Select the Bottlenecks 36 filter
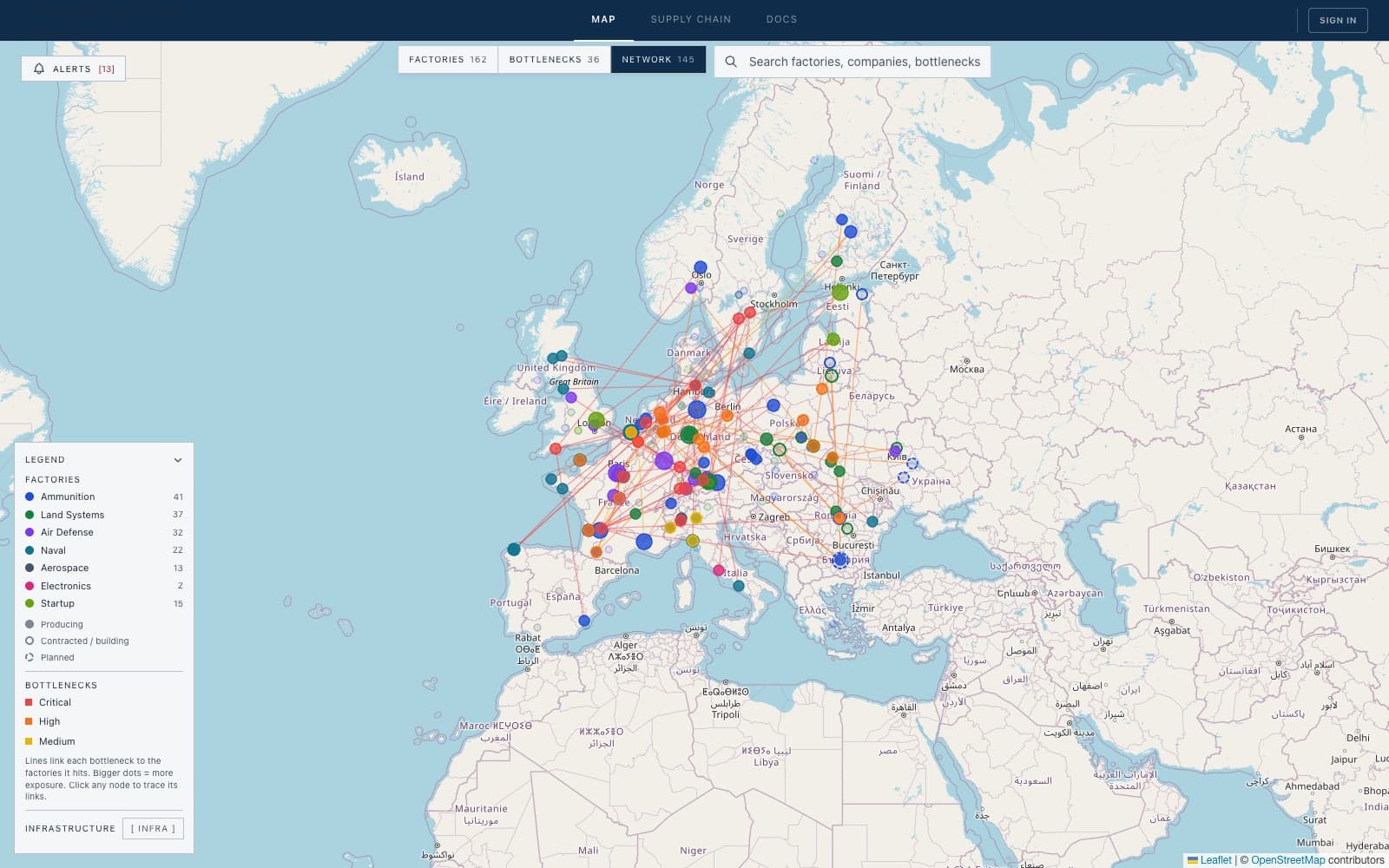The height and width of the screenshot is (868, 1389). [554, 59]
